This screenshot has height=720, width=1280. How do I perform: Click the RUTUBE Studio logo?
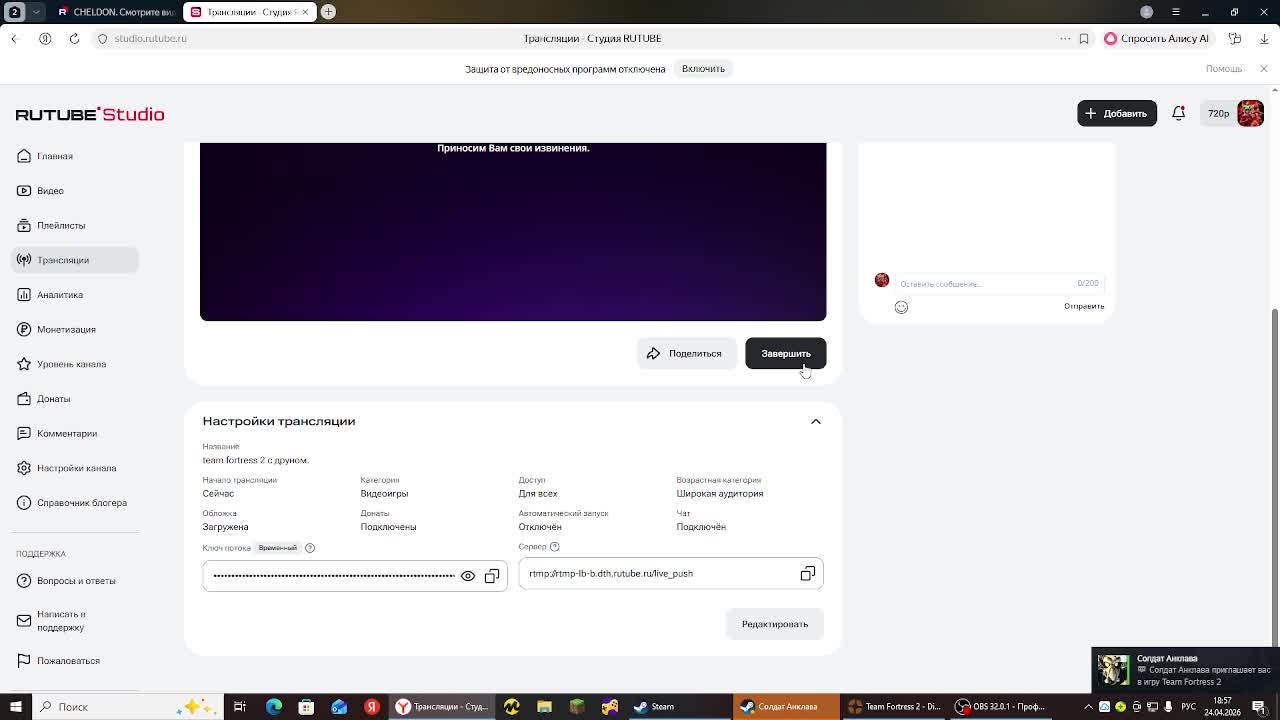click(x=90, y=114)
